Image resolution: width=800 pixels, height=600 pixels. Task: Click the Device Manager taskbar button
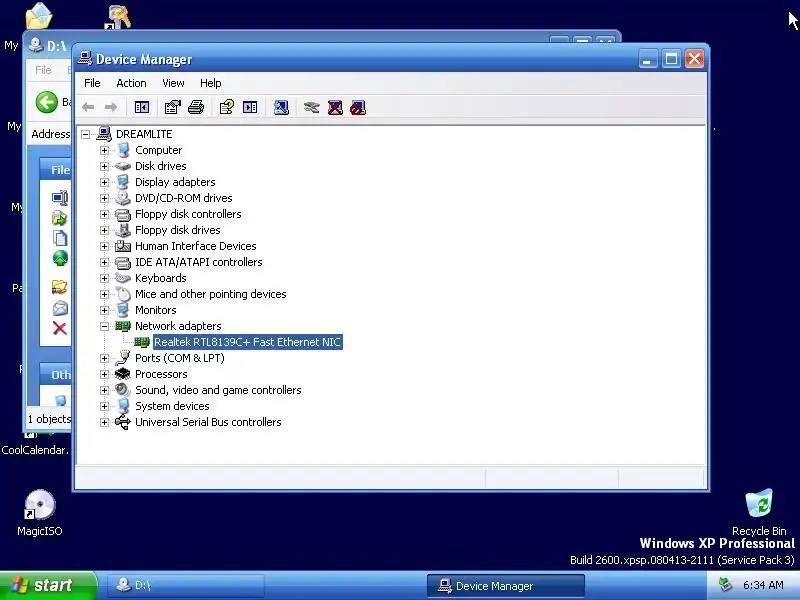pos(506,586)
